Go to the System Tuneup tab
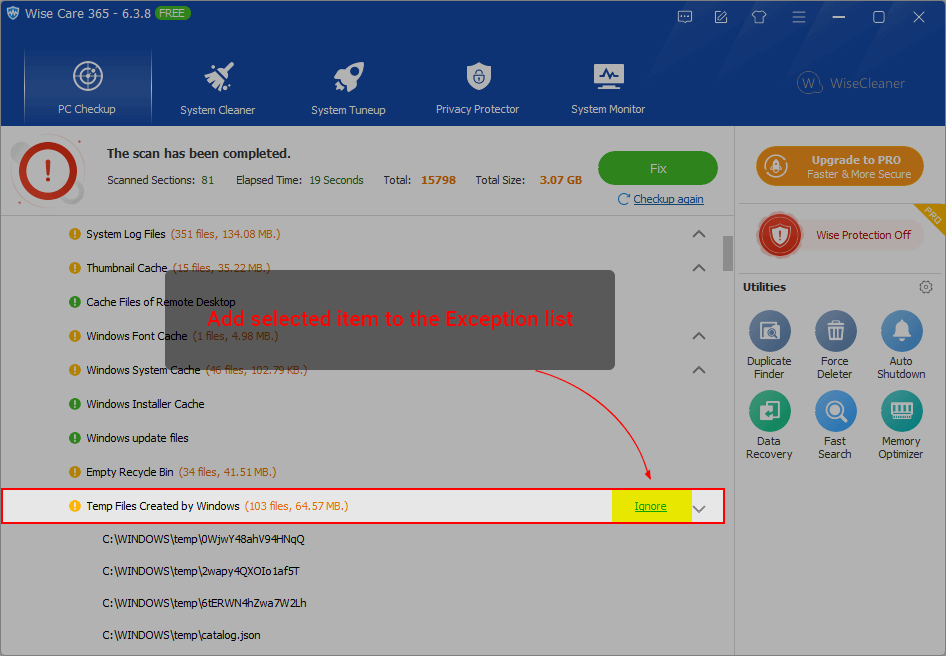The height and width of the screenshot is (656, 946). 348,88
